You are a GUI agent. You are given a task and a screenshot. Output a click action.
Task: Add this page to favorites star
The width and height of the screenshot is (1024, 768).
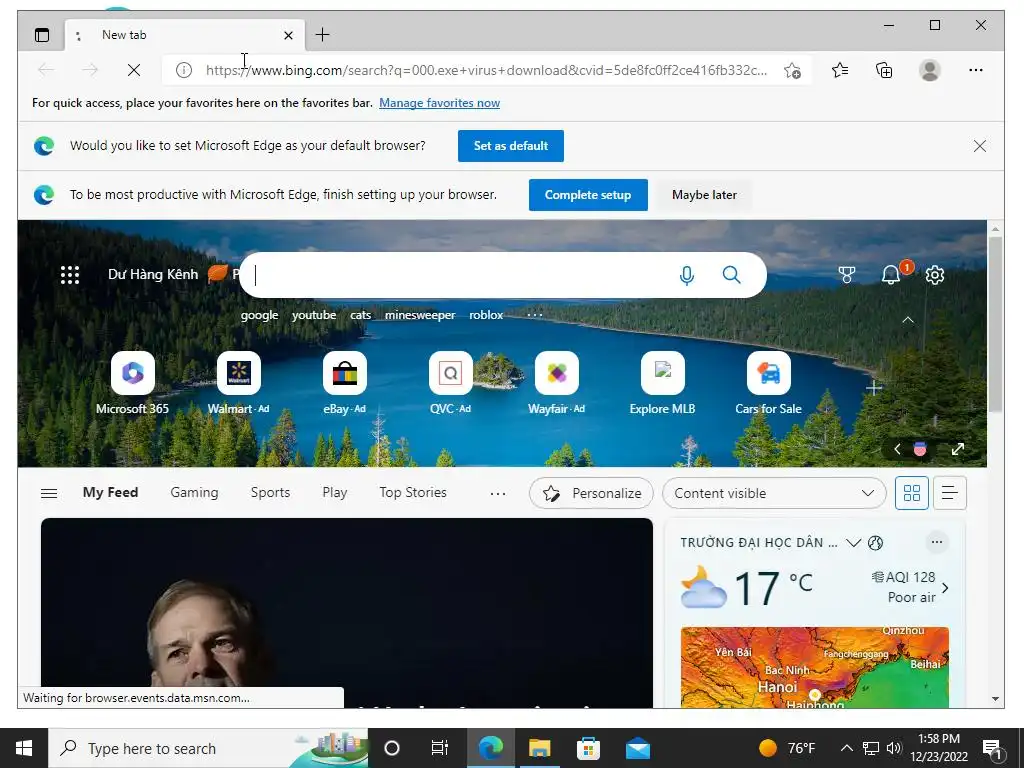[792, 71]
